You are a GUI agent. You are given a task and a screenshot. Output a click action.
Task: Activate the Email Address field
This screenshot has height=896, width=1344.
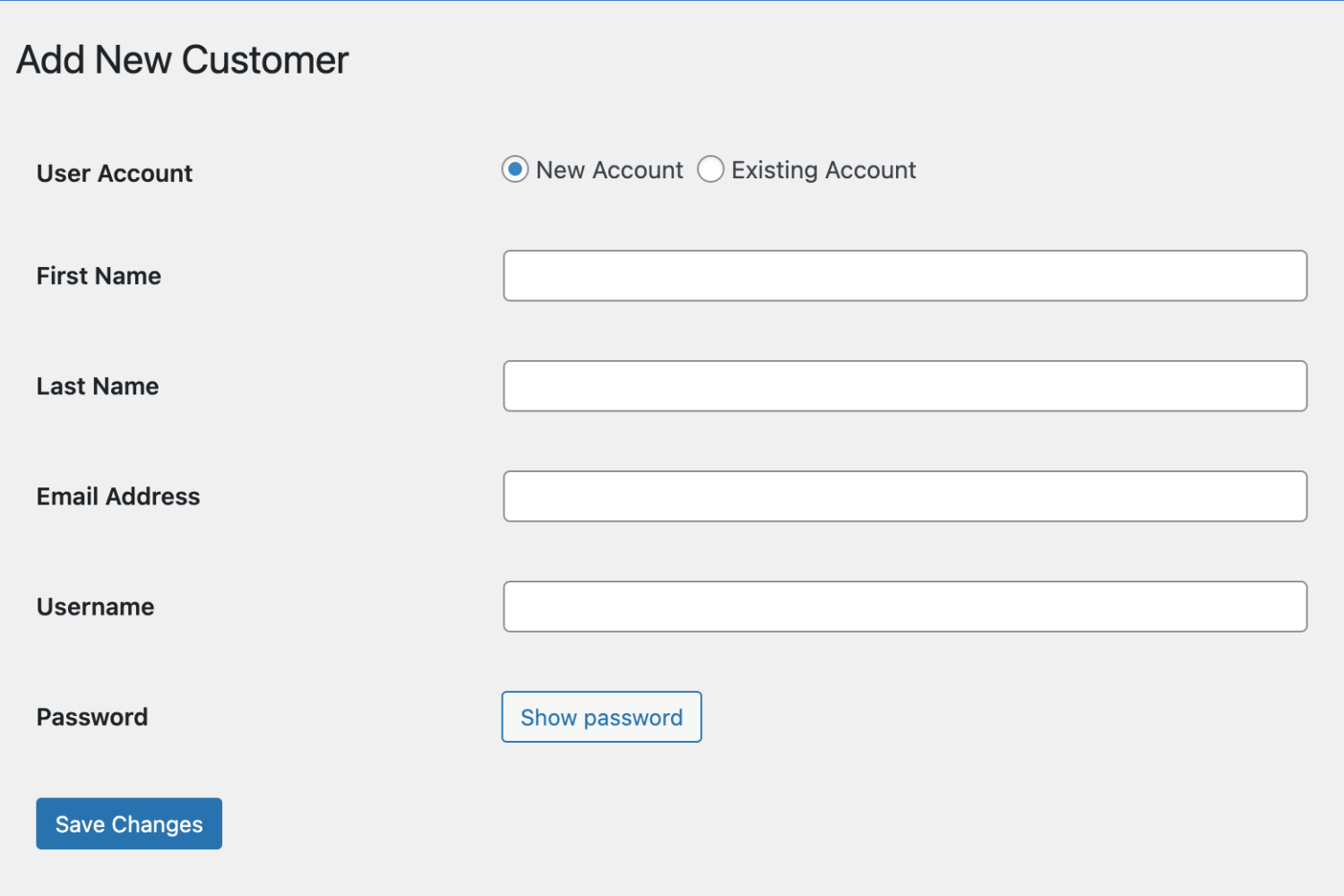point(905,496)
